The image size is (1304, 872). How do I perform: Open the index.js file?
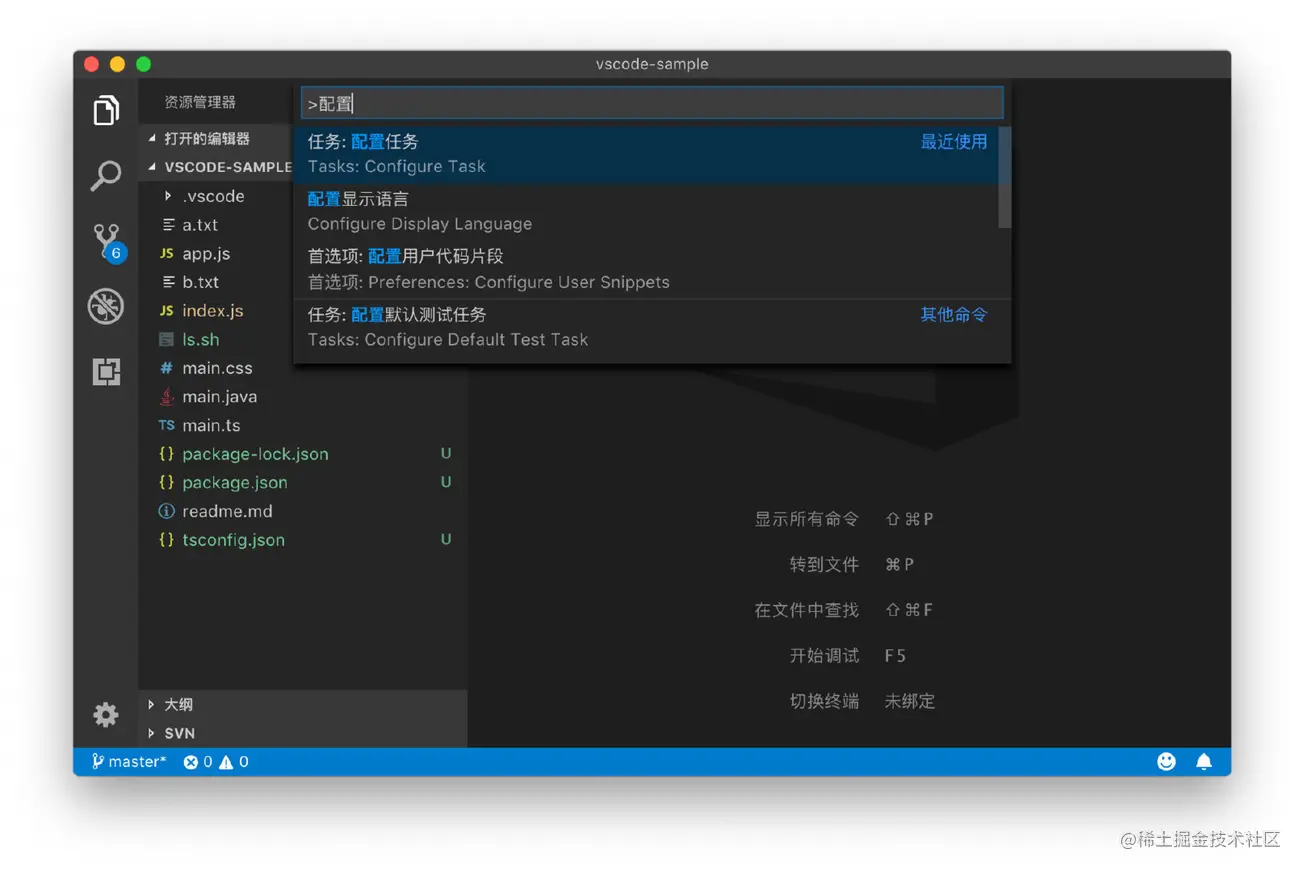point(212,311)
